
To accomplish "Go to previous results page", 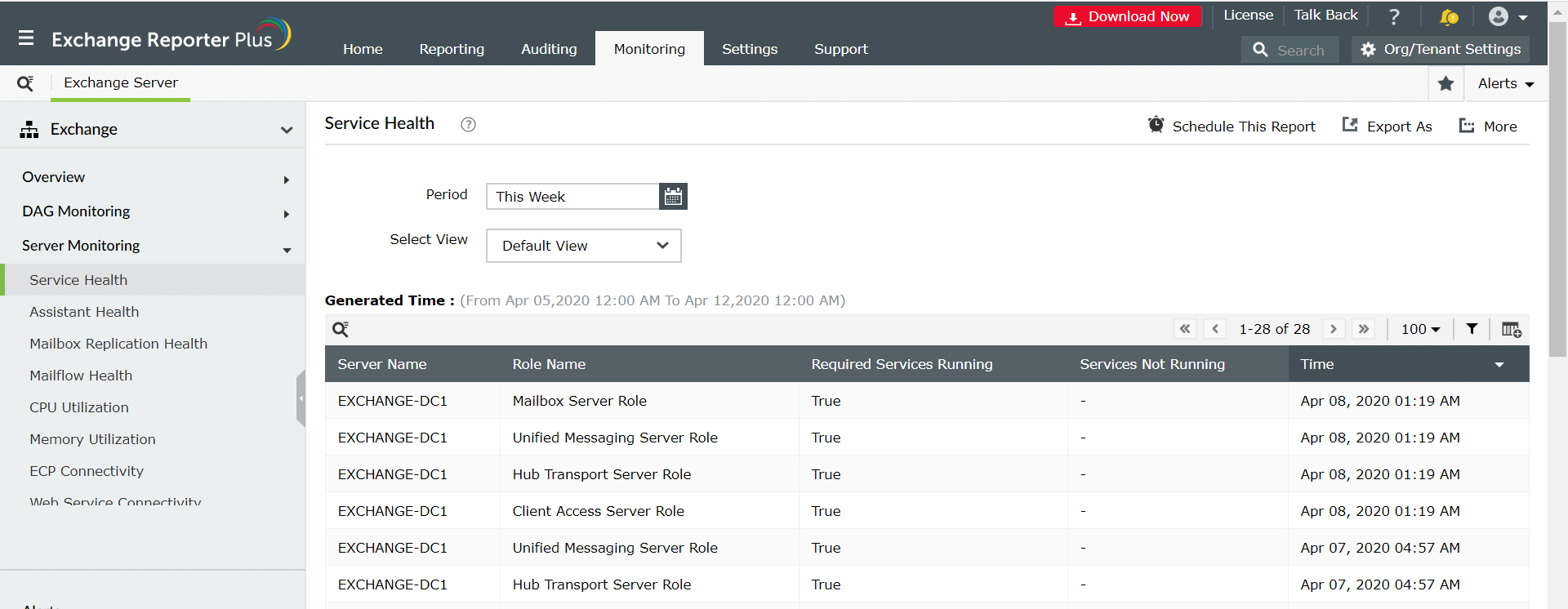I will pyautogui.click(x=1215, y=329).
